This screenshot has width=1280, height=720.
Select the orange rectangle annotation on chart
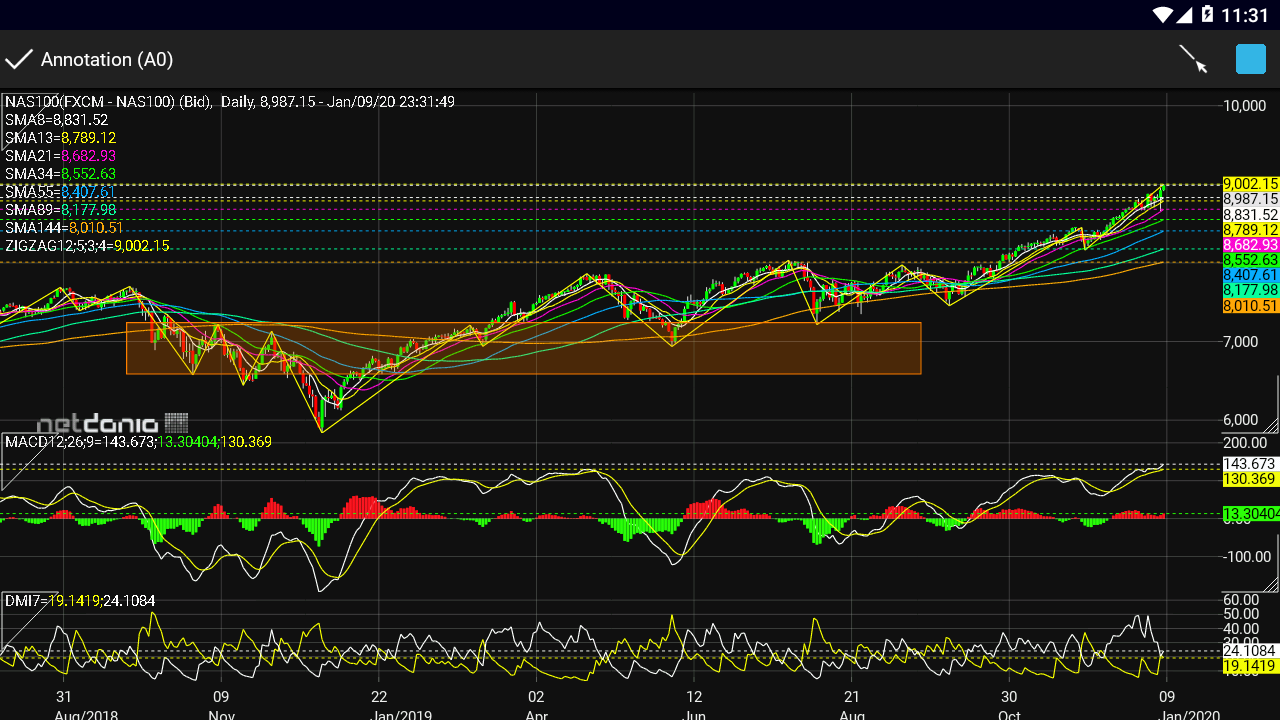click(x=523, y=348)
